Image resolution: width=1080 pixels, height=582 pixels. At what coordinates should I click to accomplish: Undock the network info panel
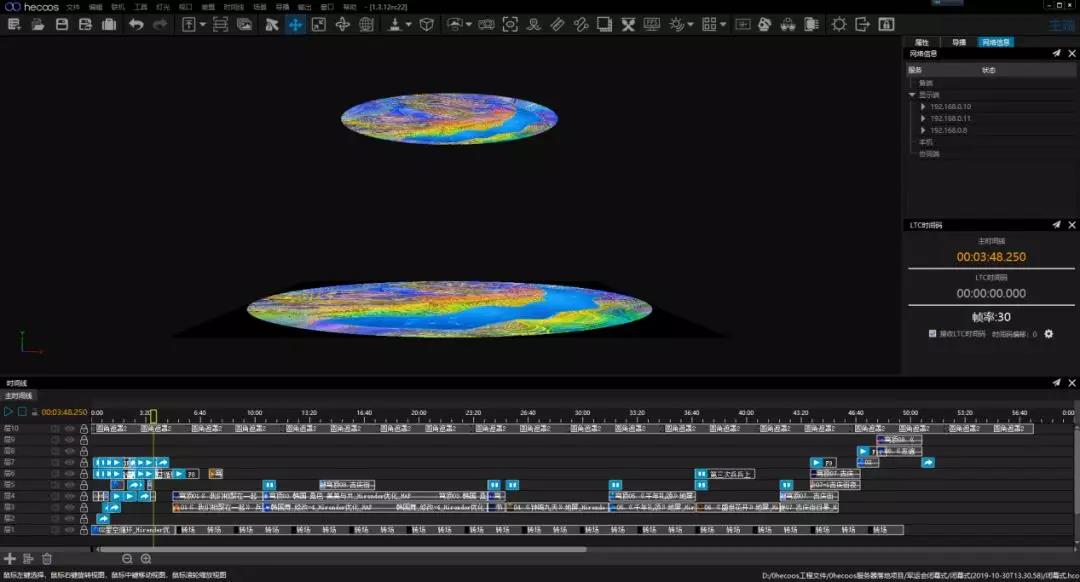(1057, 53)
